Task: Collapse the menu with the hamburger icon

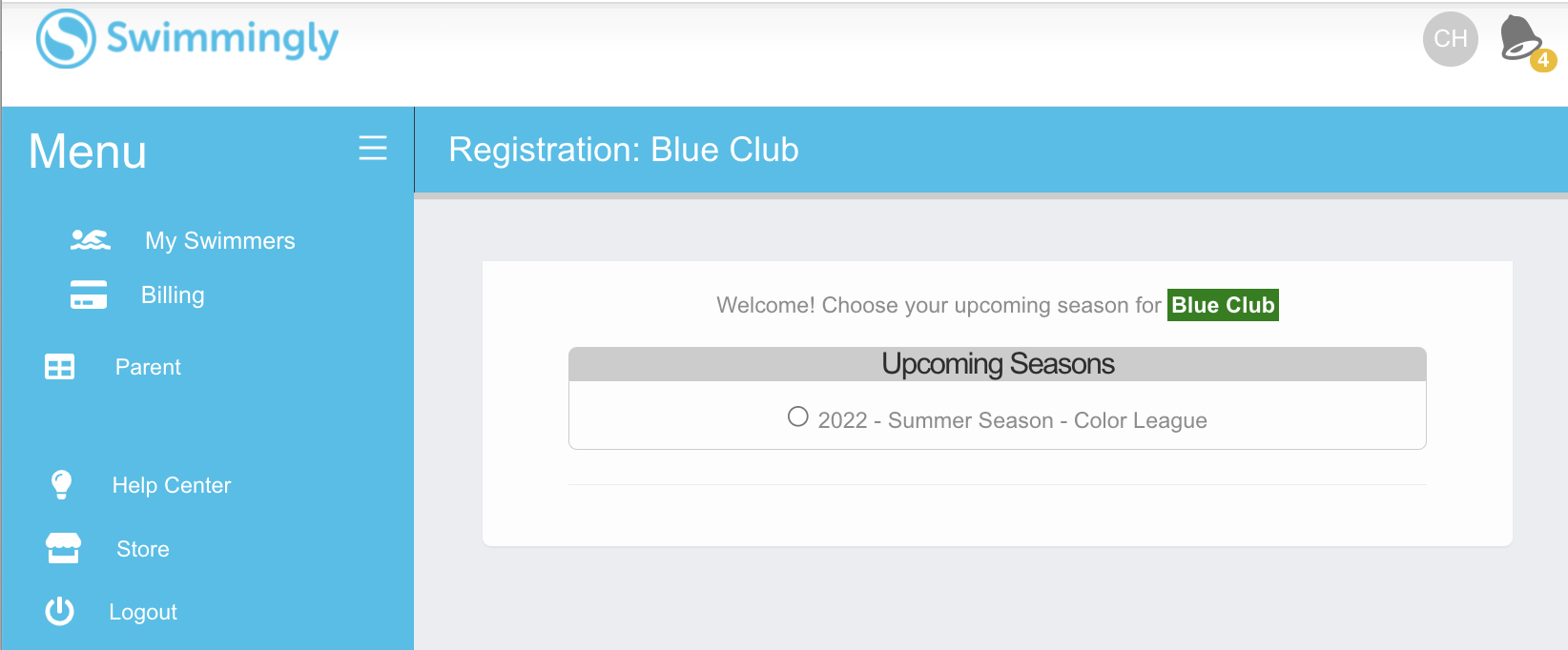Action: (x=373, y=149)
